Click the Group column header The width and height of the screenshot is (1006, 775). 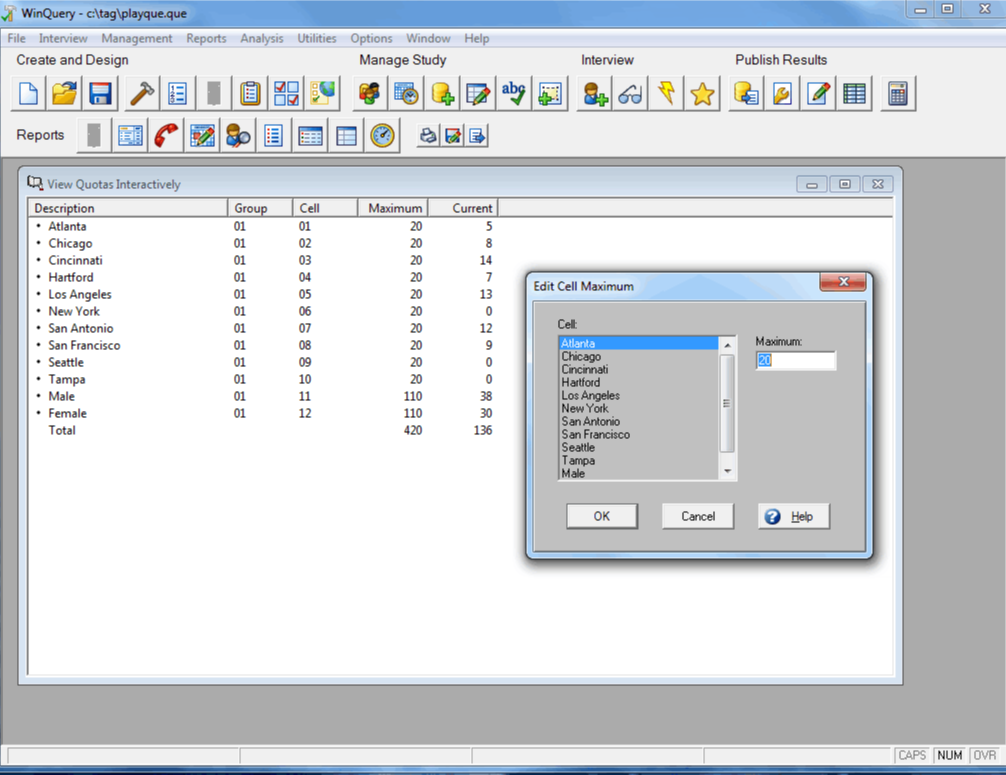pyautogui.click(x=260, y=208)
